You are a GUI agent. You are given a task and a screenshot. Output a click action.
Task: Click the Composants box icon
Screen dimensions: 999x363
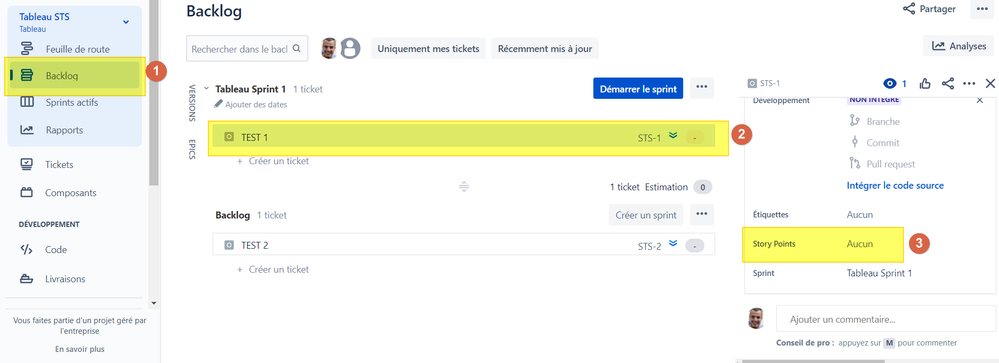tap(27, 192)
